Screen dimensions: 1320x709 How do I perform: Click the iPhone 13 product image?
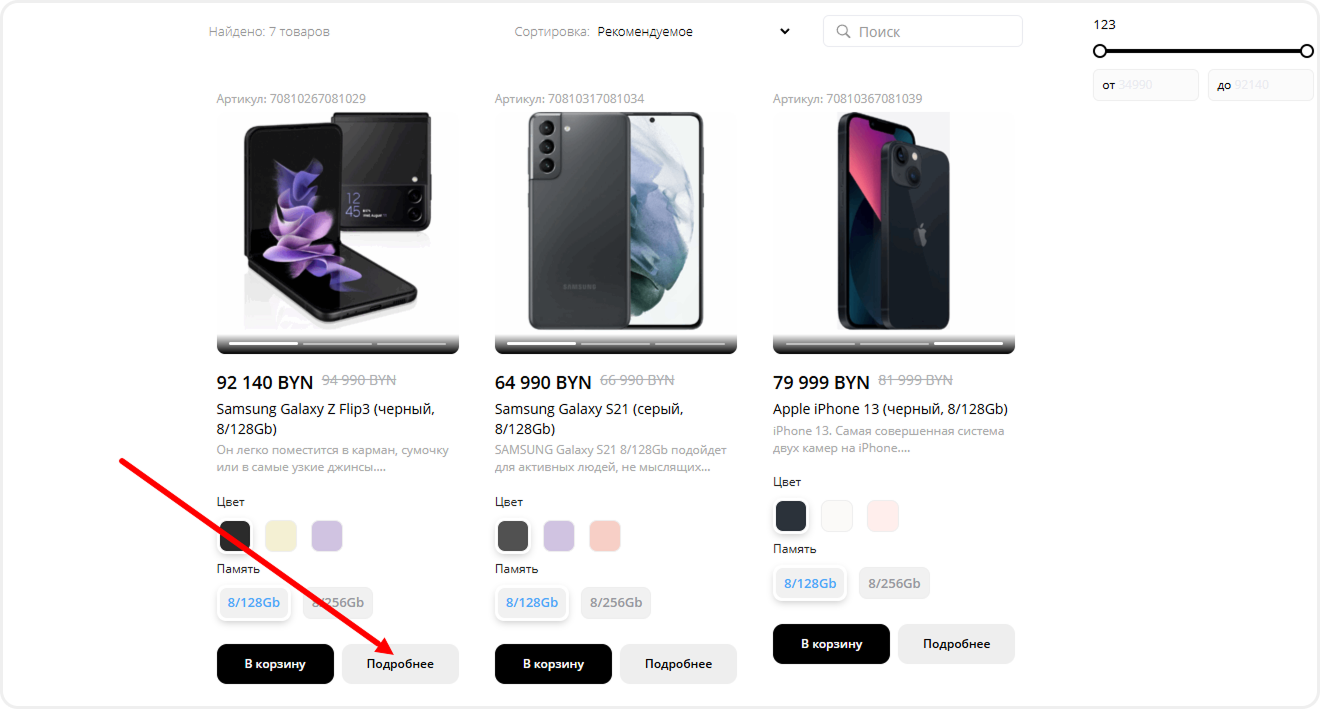[x=893, y=221]
